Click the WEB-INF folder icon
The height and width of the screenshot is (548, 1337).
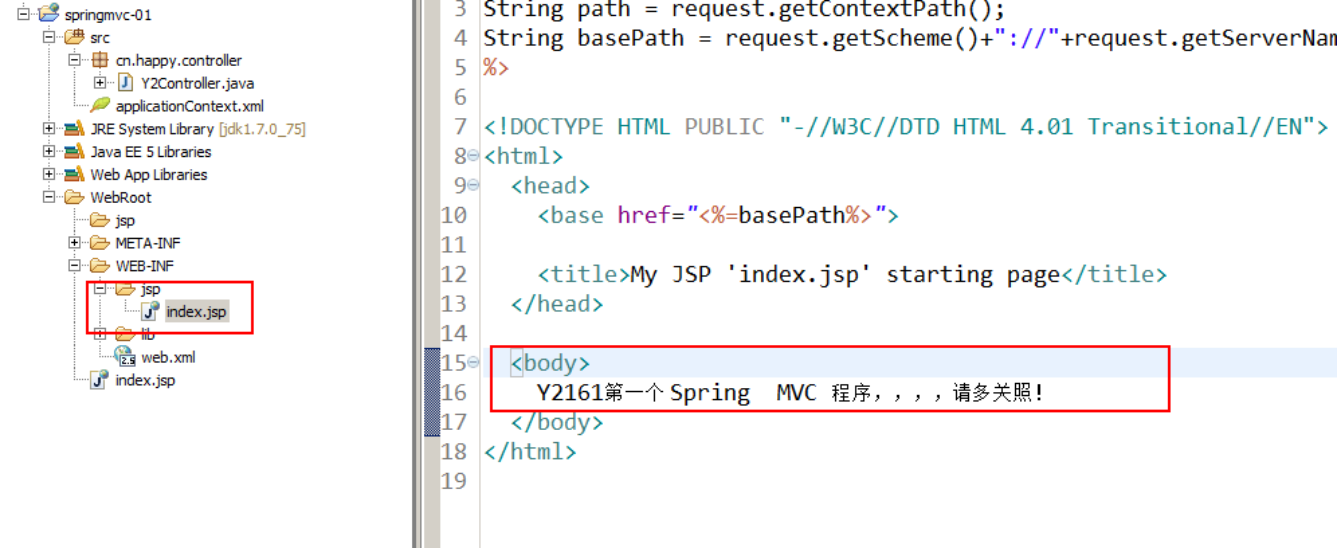tap(100, 265)
